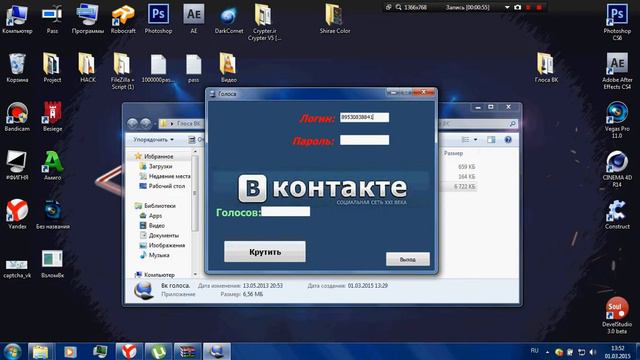Viewport: 640px width, 360px height.
Task: Go back in the Explorer window
Action: pyautogui.click(x=132, y=123)
